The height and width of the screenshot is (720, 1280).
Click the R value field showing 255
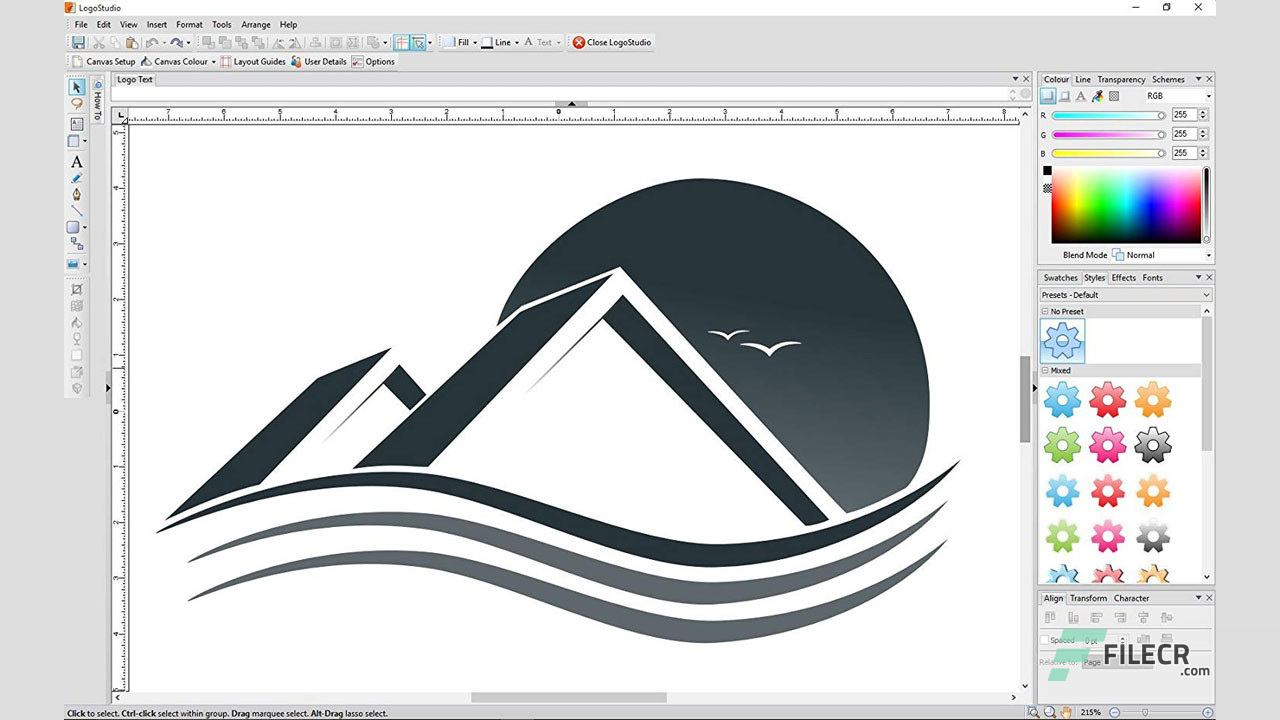1184,115
